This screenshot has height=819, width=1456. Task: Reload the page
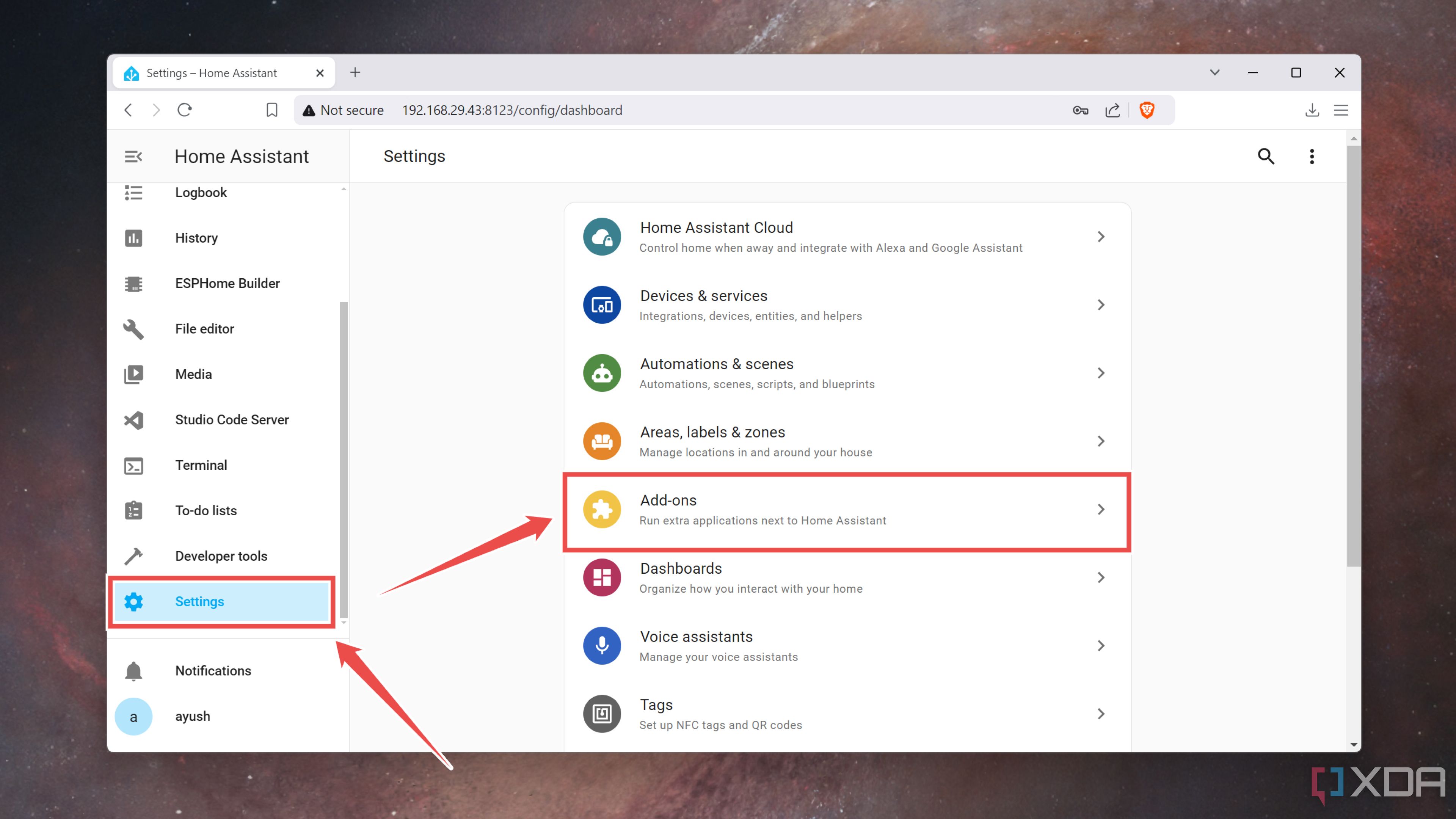coord(185,110)
